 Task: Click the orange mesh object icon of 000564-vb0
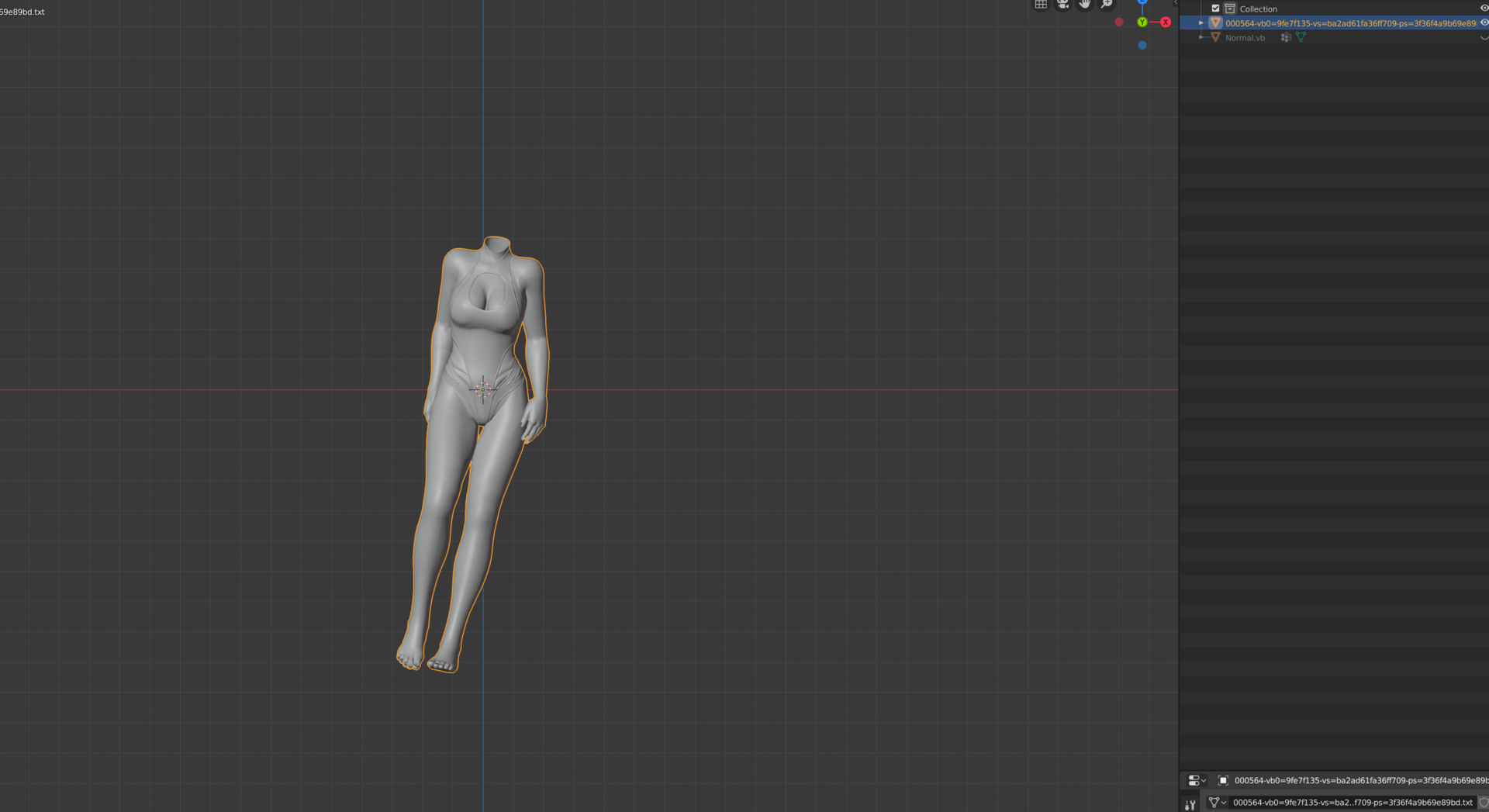pos(1215,23)
